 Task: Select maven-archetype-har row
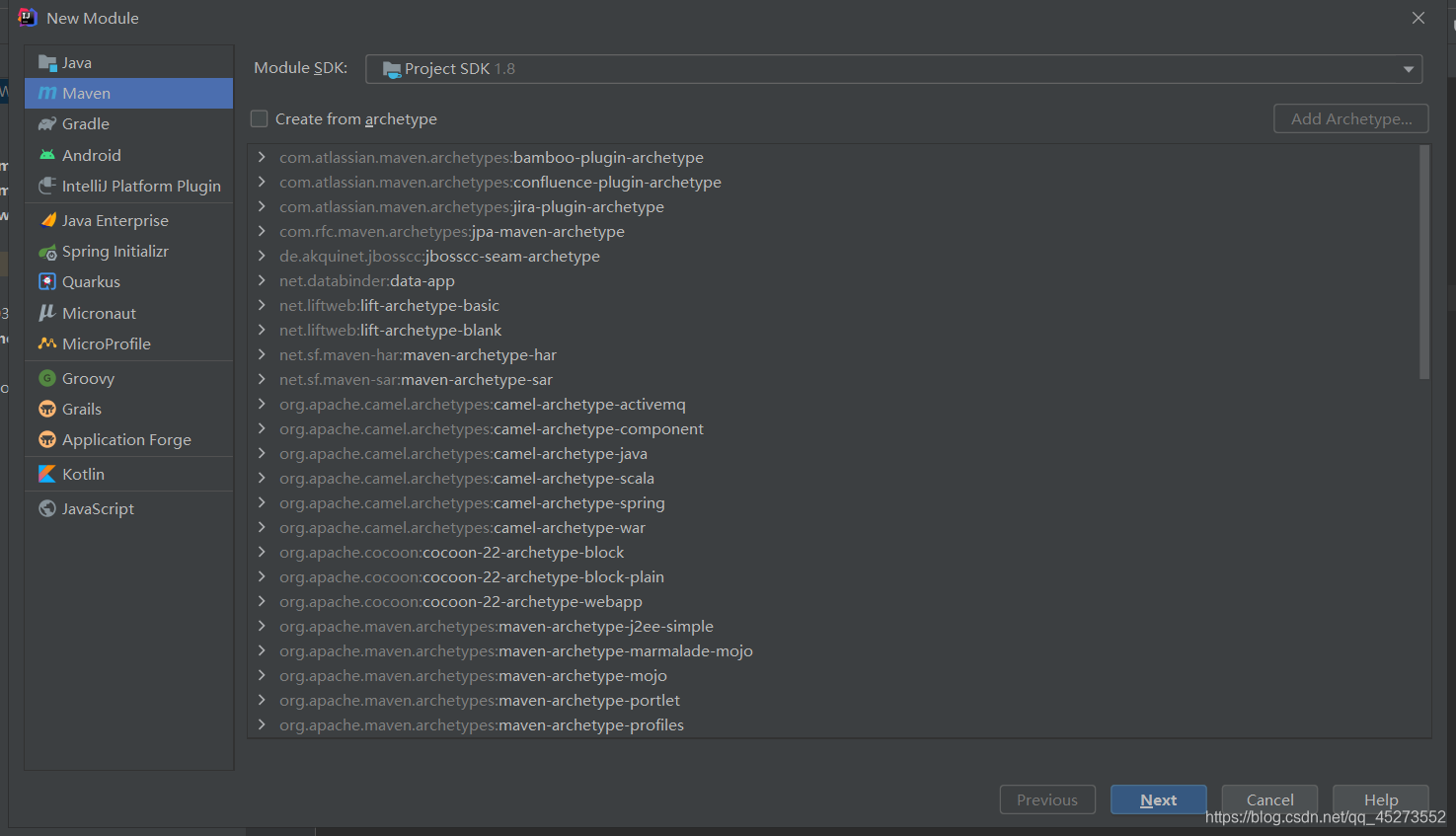(x=832, y=354)
